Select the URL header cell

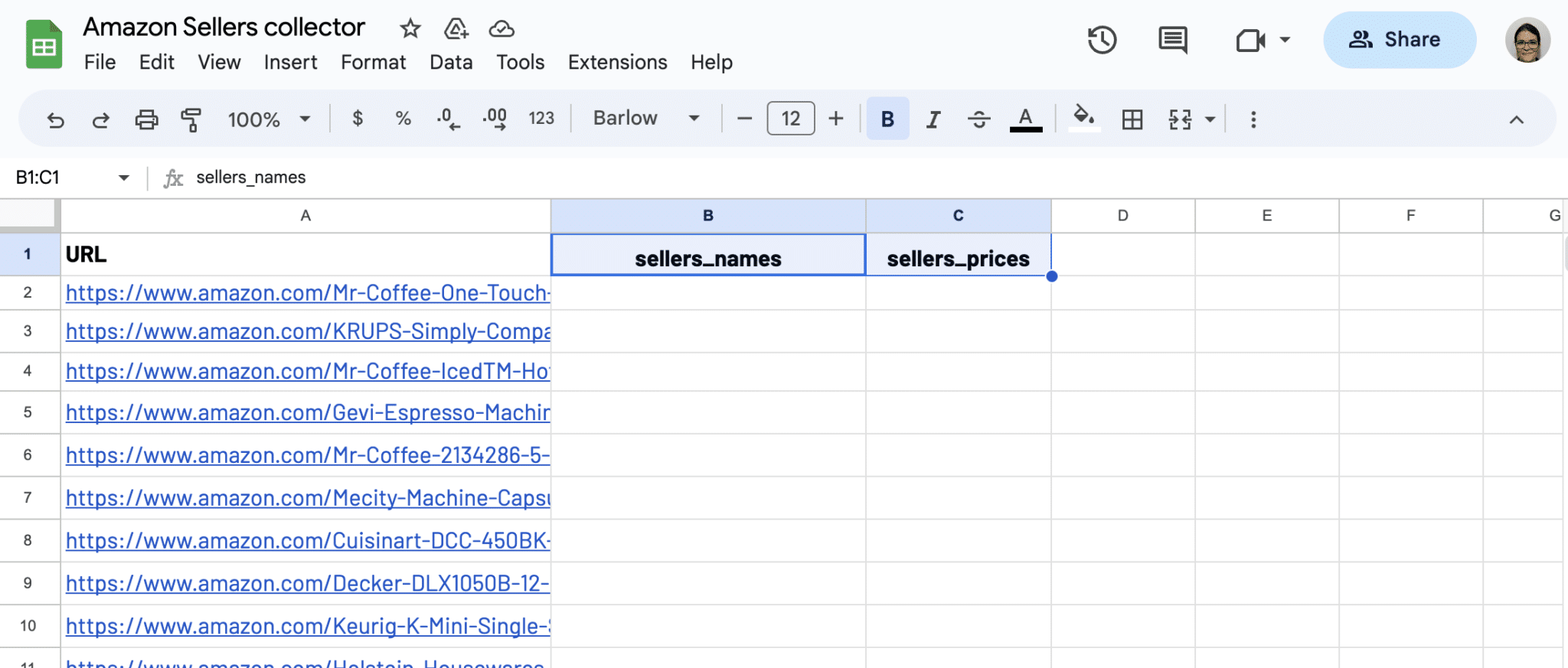pyautogui.click(x=305, y=254)
